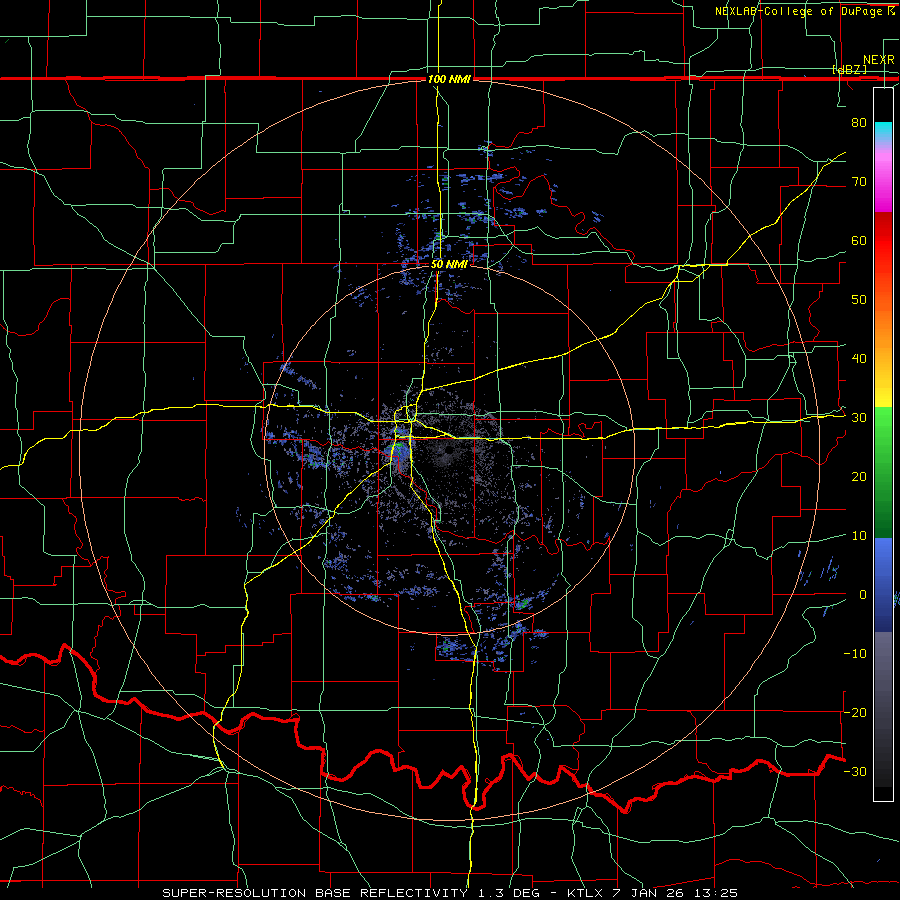Click the KTLX station identifier in caption

(587, 893)
